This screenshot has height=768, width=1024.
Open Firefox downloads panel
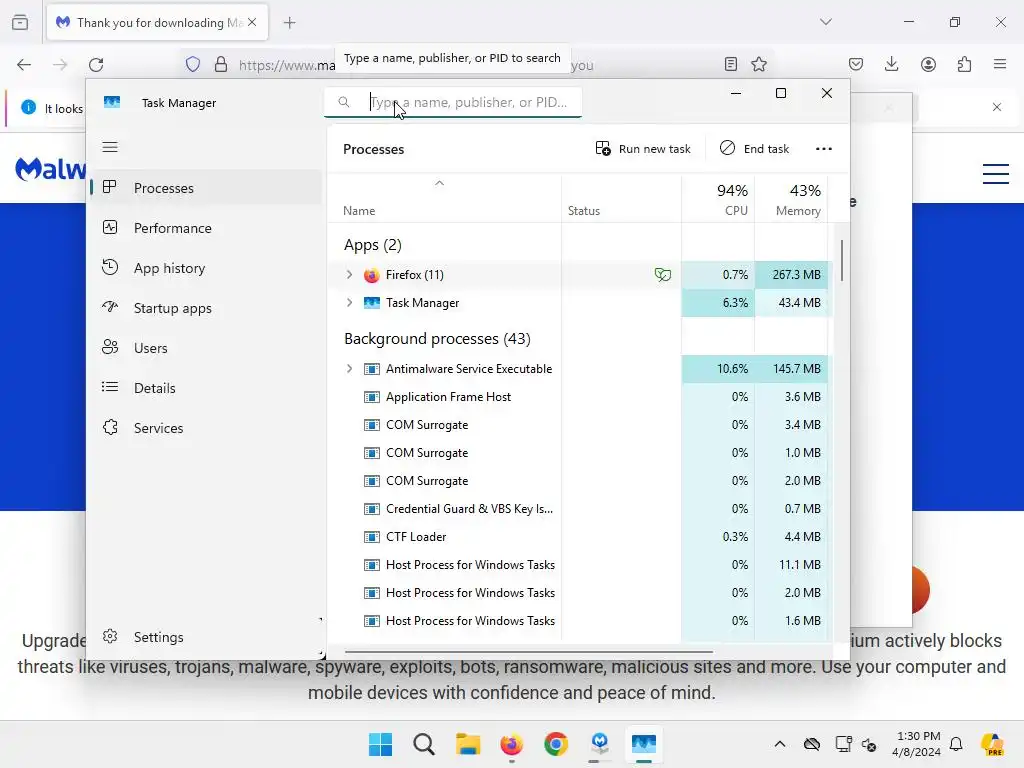click(x=891, y=64)
